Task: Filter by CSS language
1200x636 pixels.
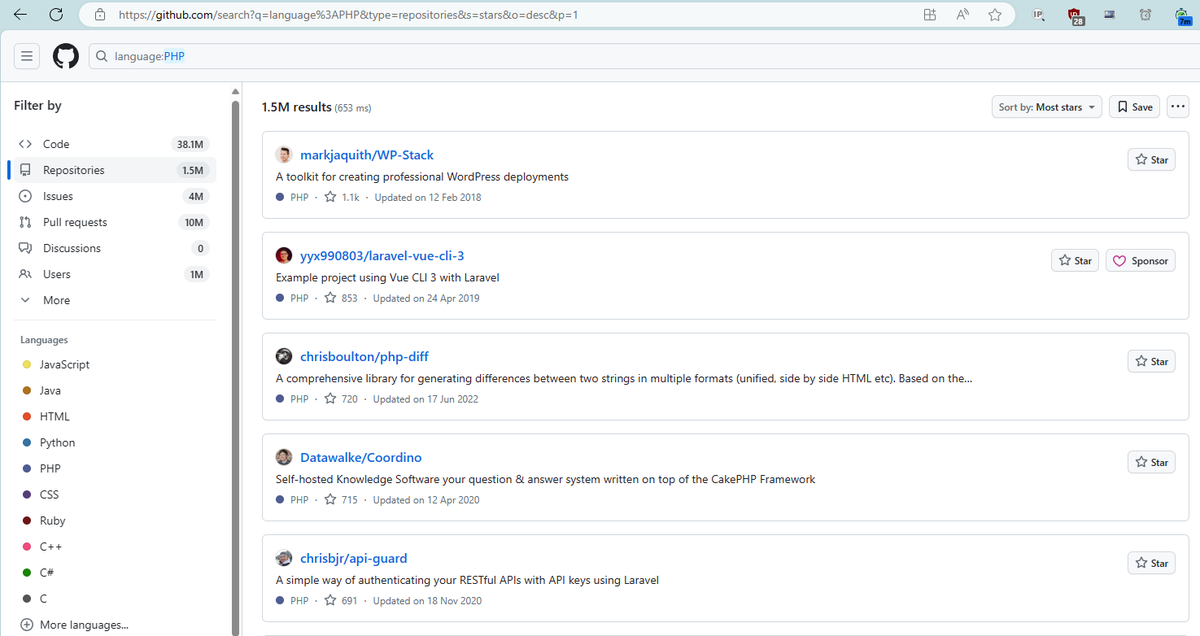Action: pos(49,495)
